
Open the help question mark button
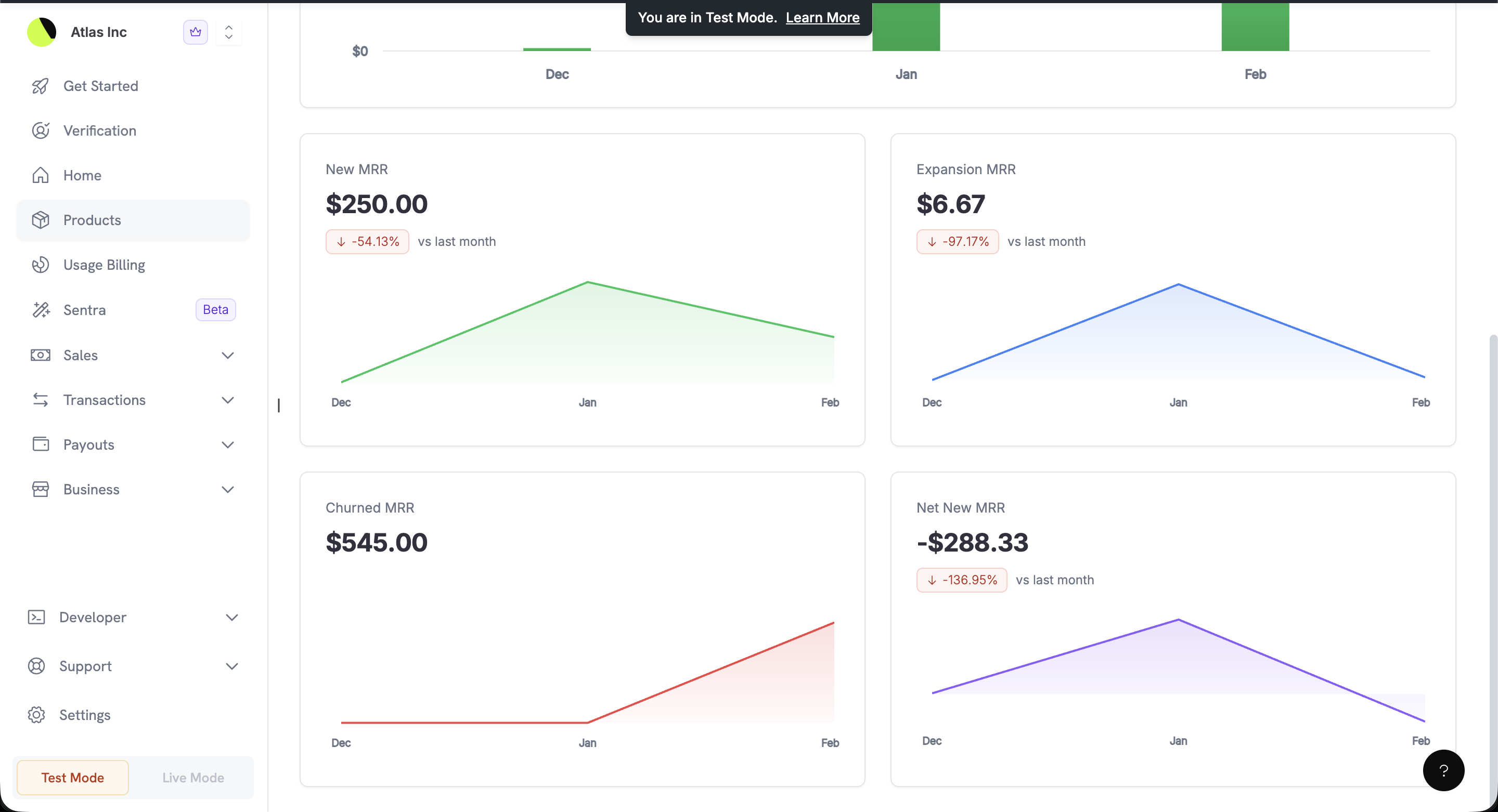click(1444, 770)
